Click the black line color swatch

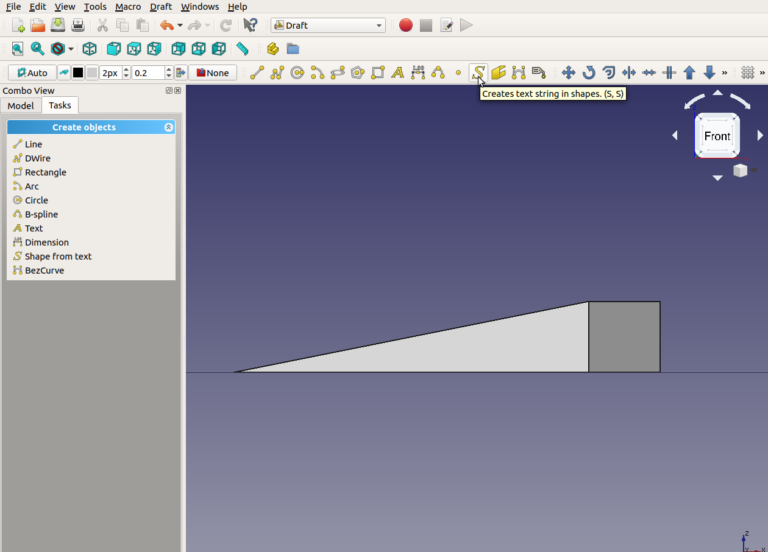78,73
